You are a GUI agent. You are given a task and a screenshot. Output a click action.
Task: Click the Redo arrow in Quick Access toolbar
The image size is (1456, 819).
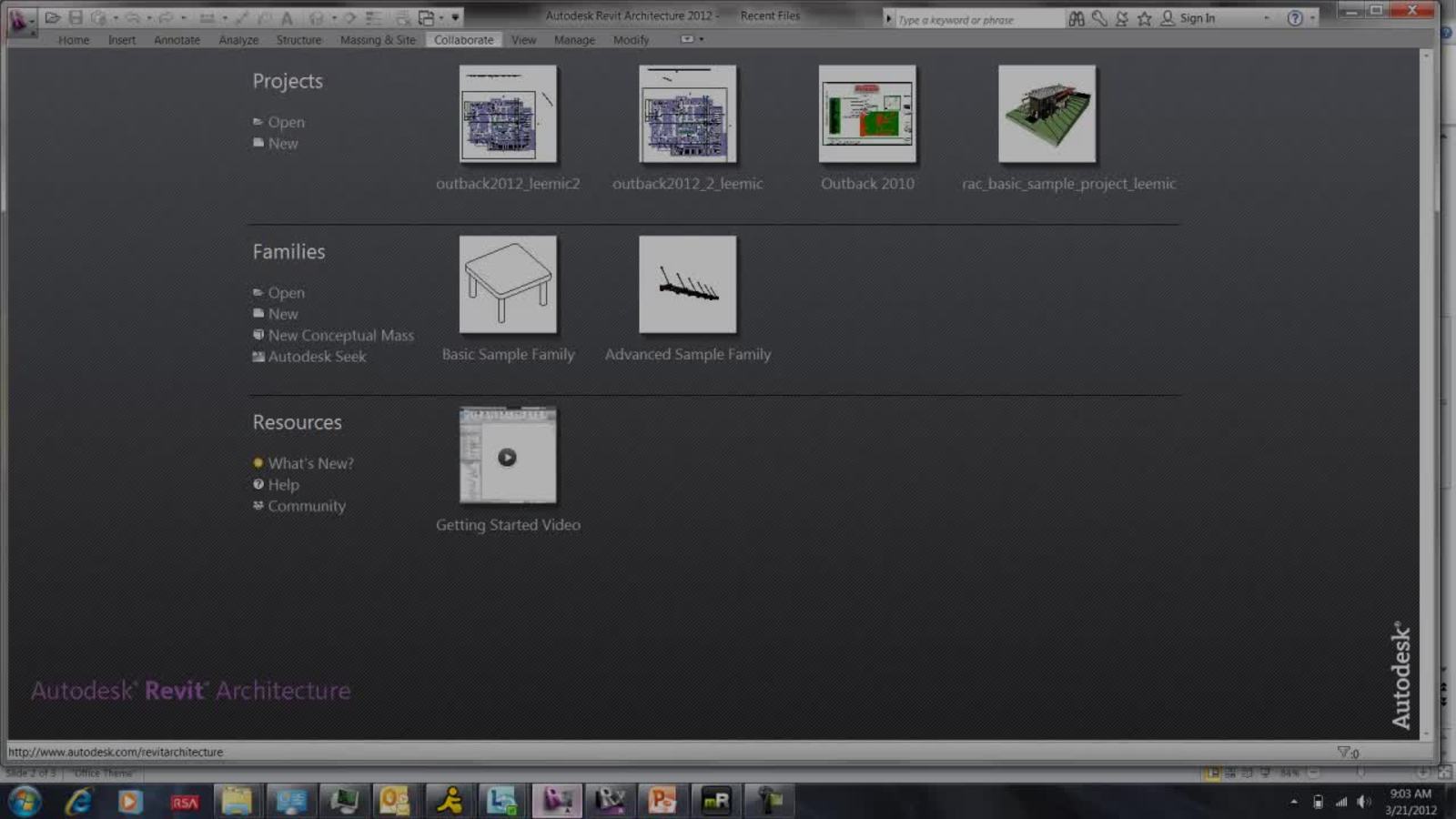pyautogui.click(x=166, y=17)
